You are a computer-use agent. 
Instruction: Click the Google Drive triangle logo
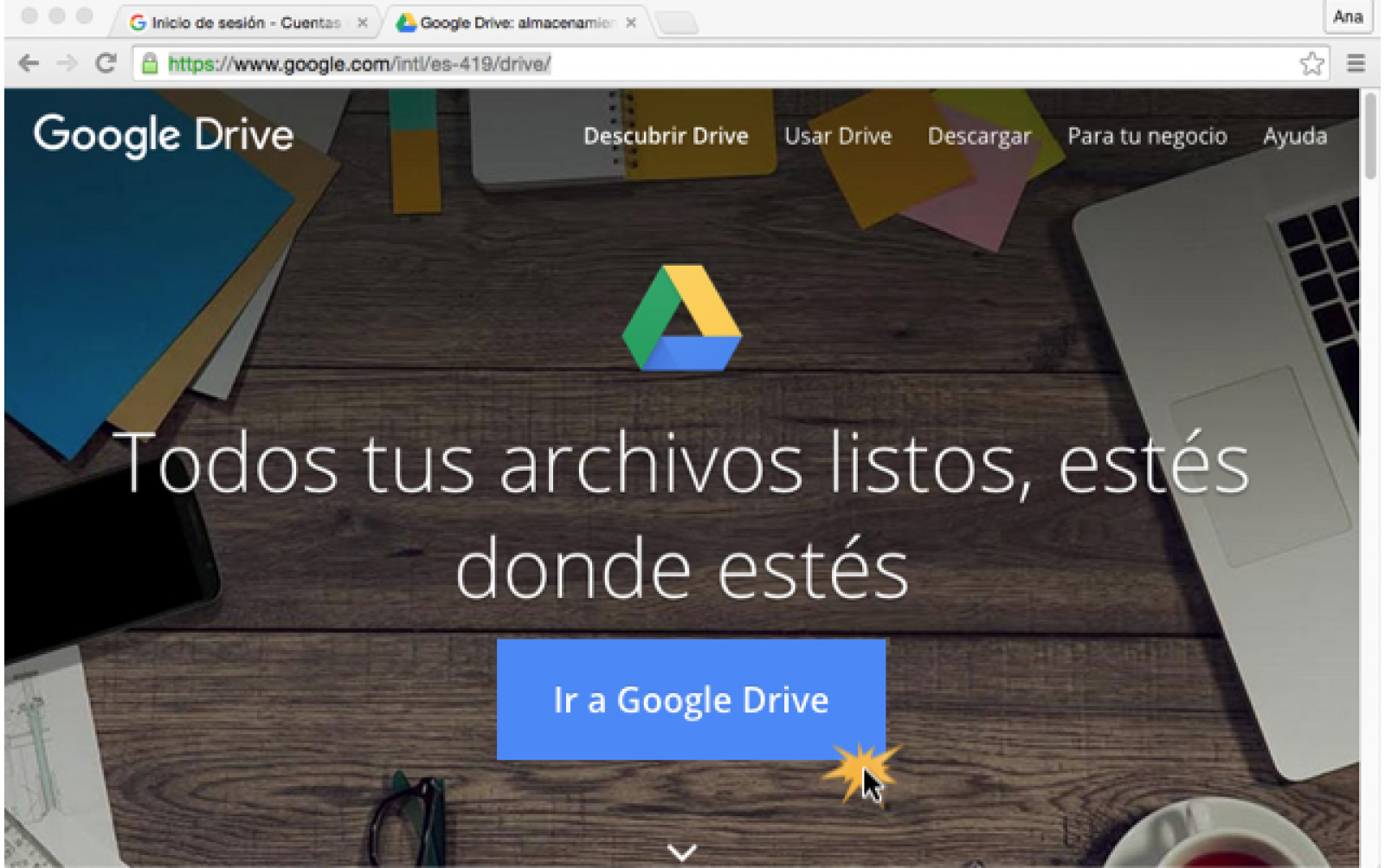click(x=682, y=318)
